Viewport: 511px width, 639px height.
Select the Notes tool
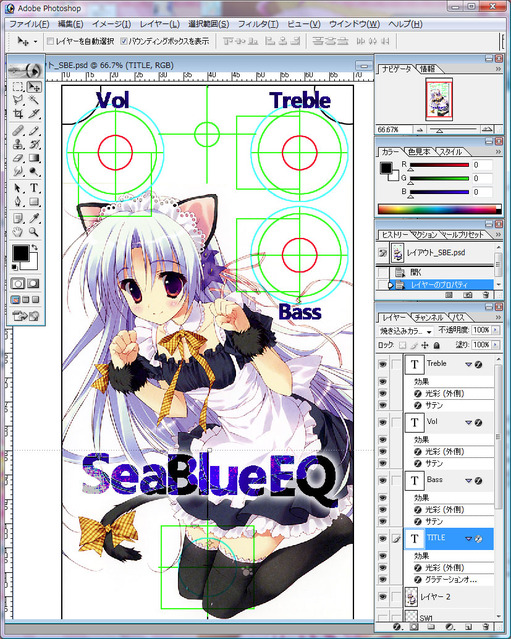(x=18, y=218)
